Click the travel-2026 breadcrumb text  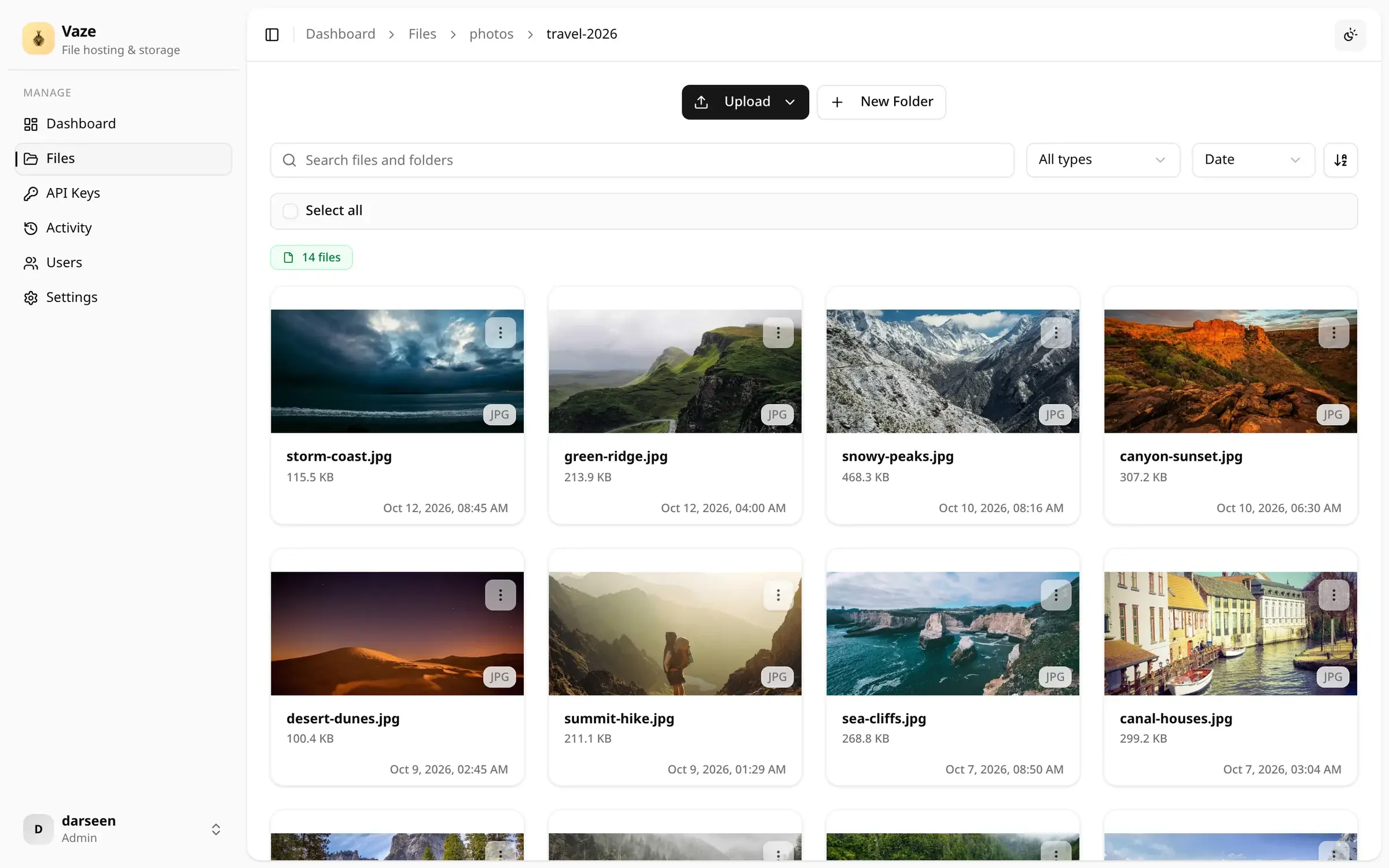pyautogui.click(x=582, y=34)
